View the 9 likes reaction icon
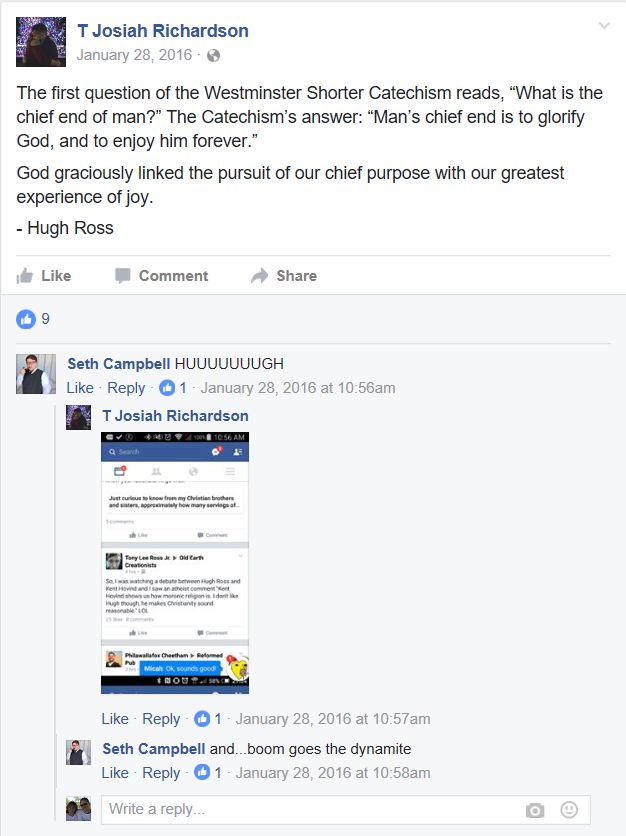This screenshot has height=836, width=626. pos(26,319)
